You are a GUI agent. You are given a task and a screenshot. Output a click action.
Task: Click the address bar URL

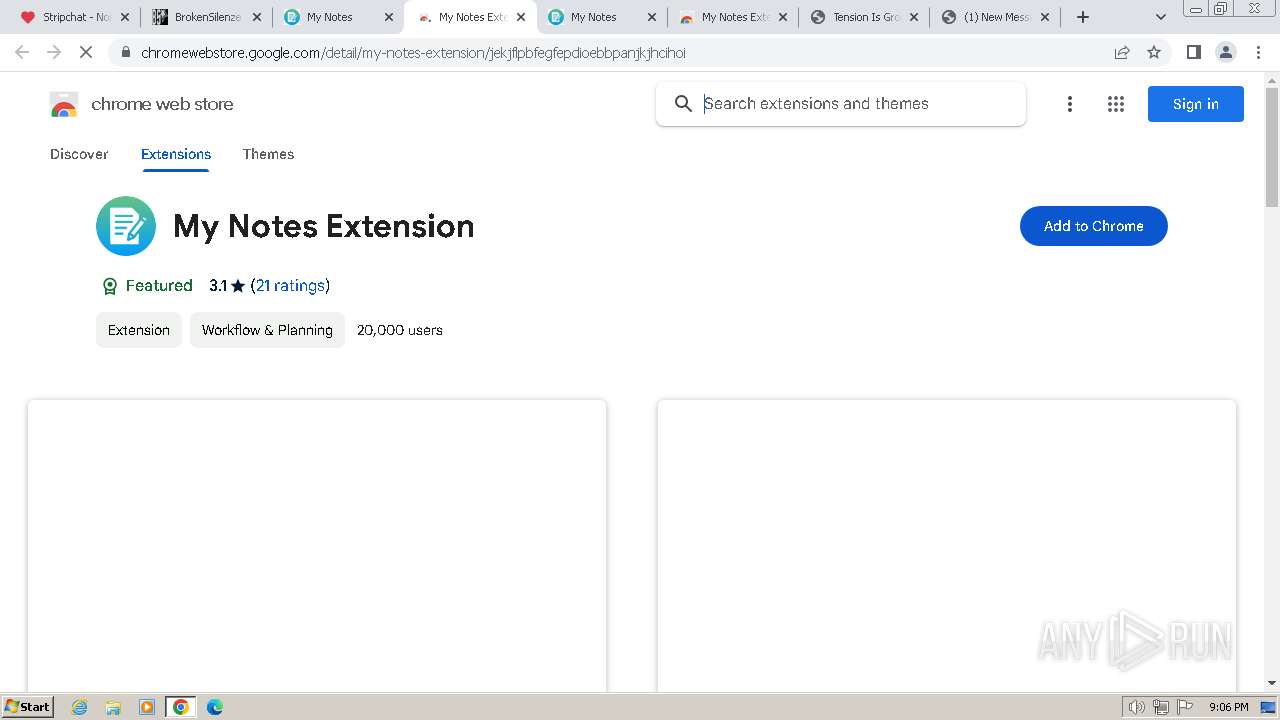(413, 52)
